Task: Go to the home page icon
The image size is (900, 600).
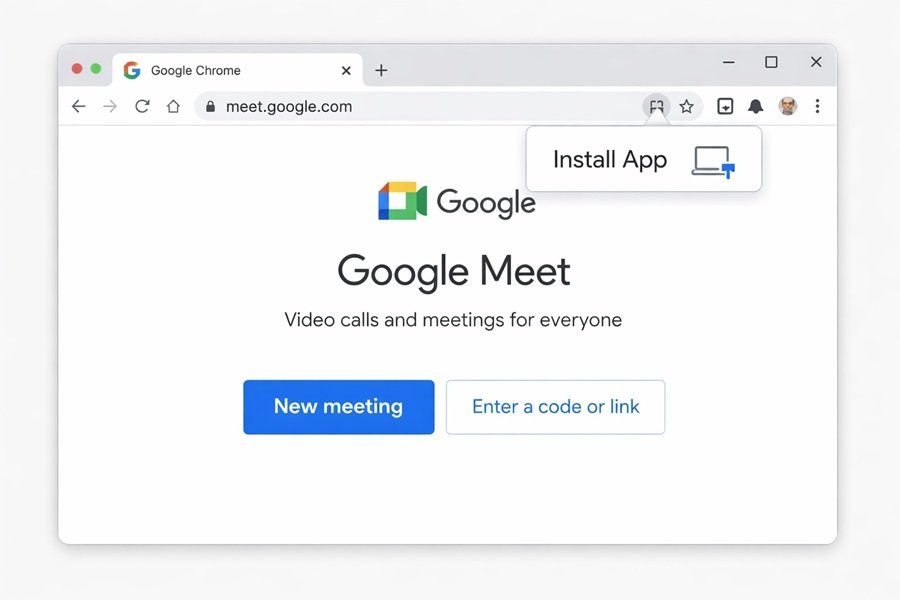Action: [x=173, y=106]
